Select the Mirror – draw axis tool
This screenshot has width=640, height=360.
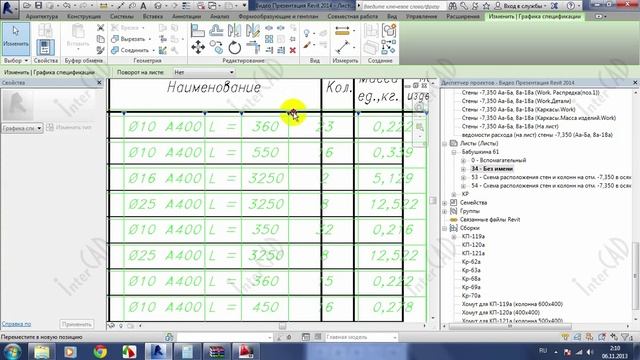[x=253, y=31]
